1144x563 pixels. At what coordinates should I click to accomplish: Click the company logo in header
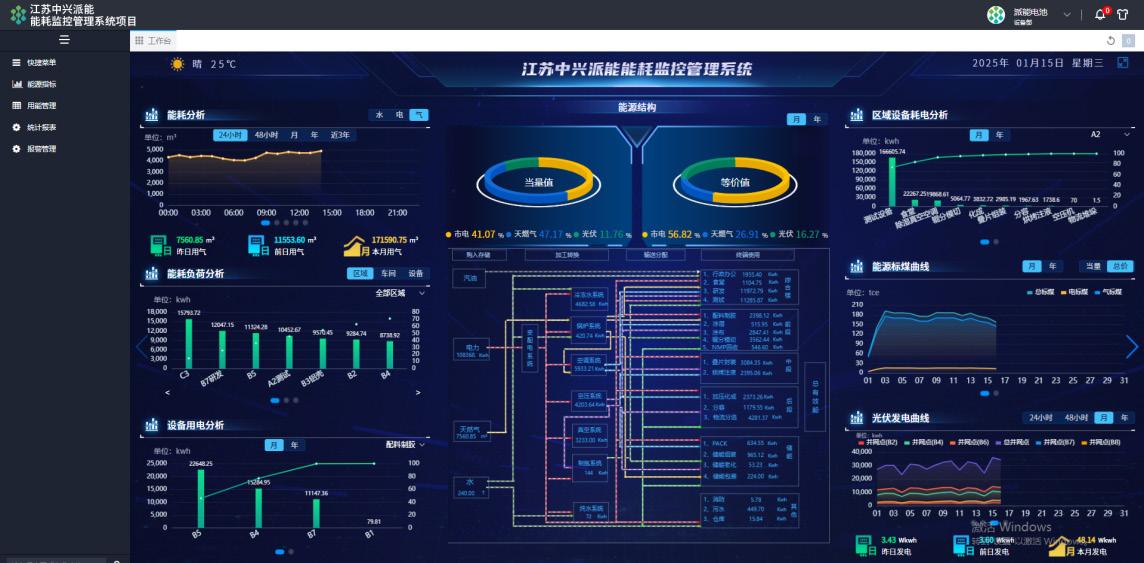click(18, 15)
